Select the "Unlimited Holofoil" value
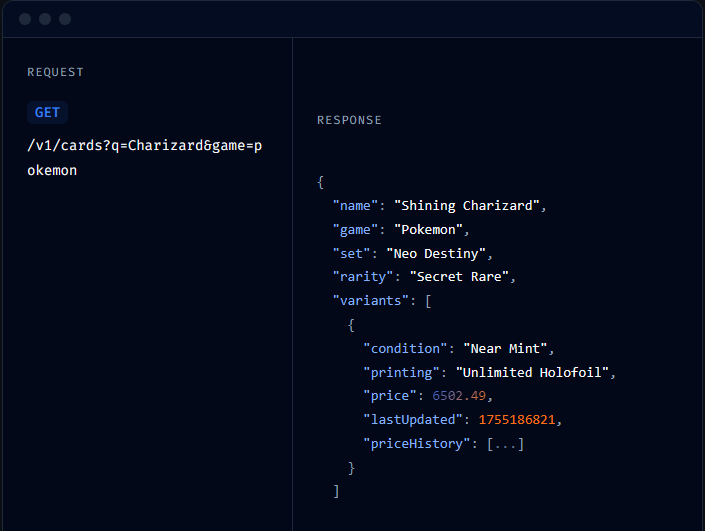705x531 pixels. (x=532, y=373)
